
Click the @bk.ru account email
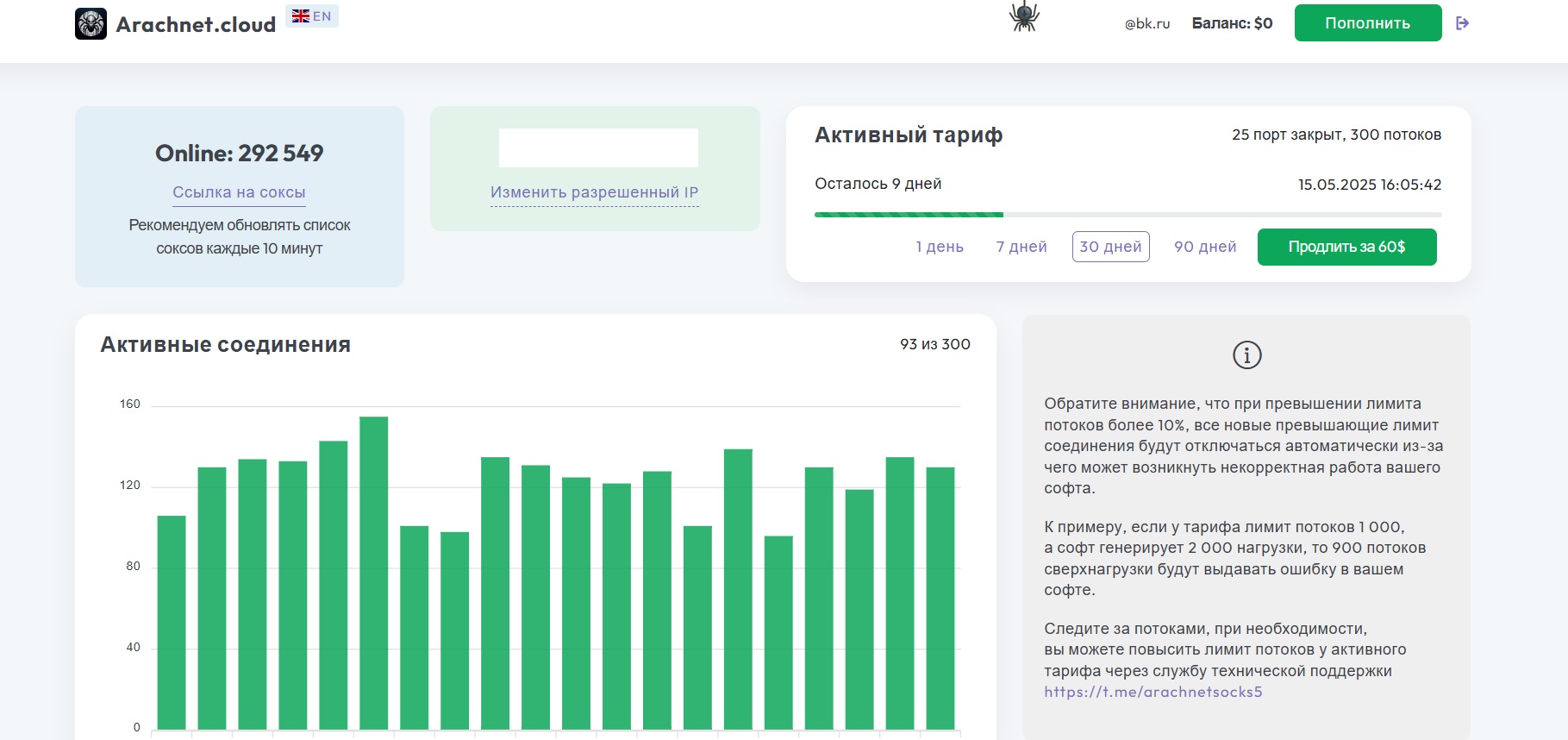(1147, 24)
